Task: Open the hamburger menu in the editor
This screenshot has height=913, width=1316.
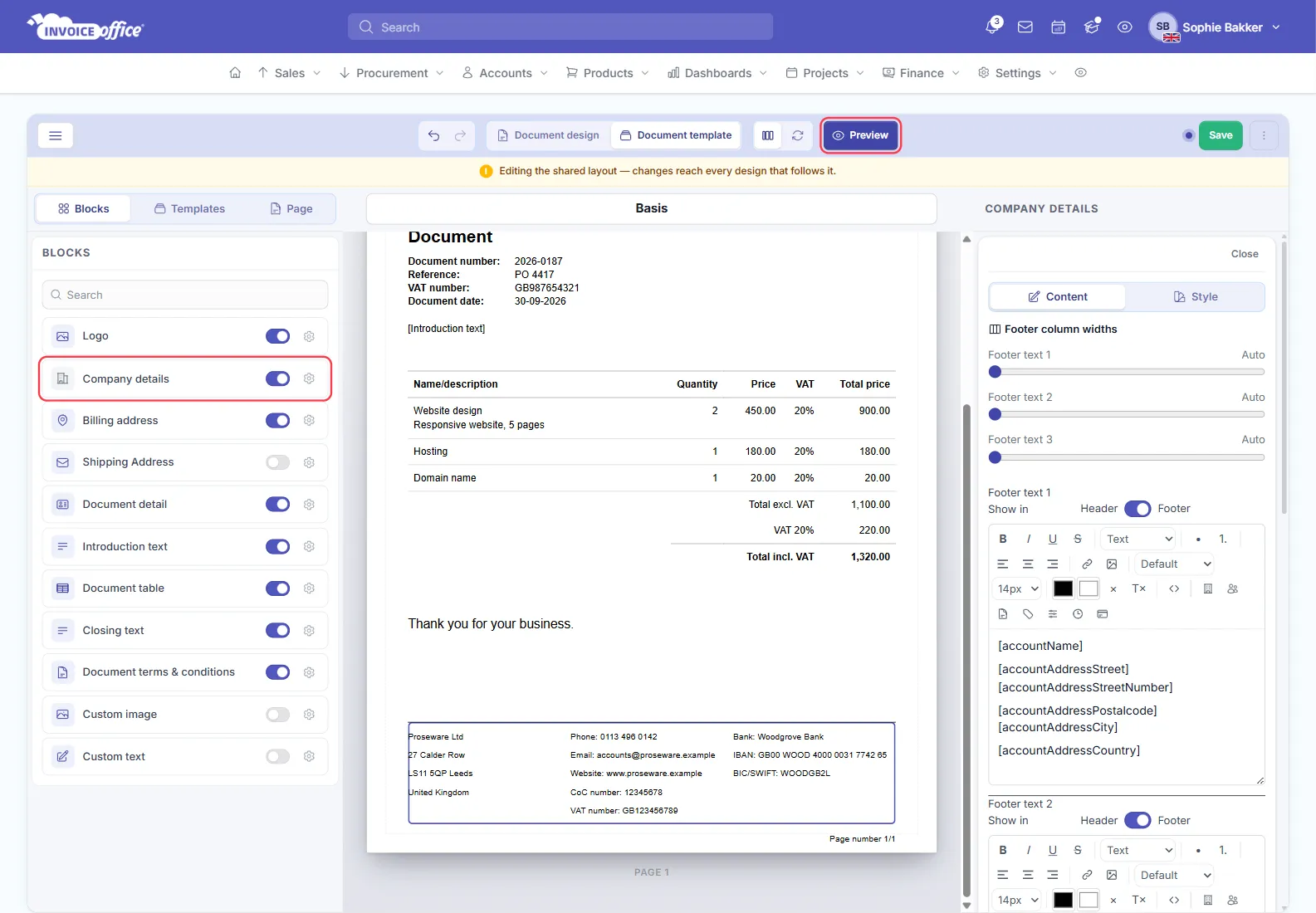Action: (56, 135)
